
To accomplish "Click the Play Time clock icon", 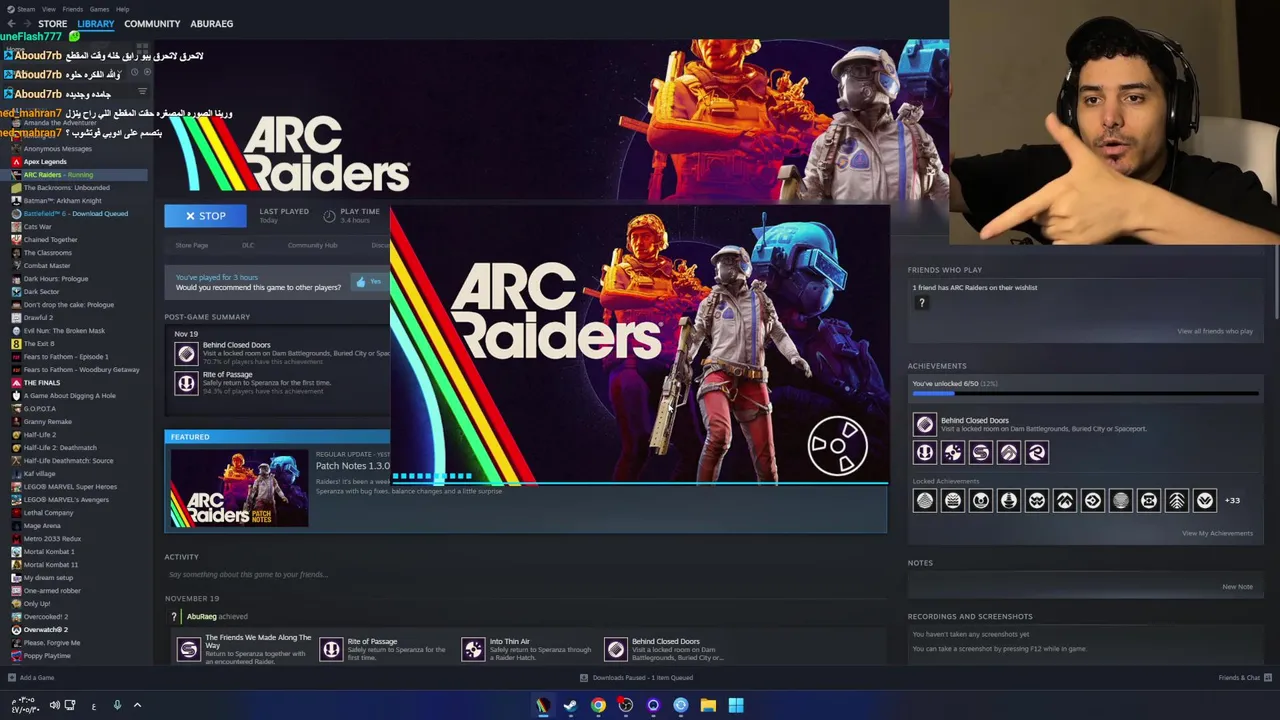I will tap(329, 215).
